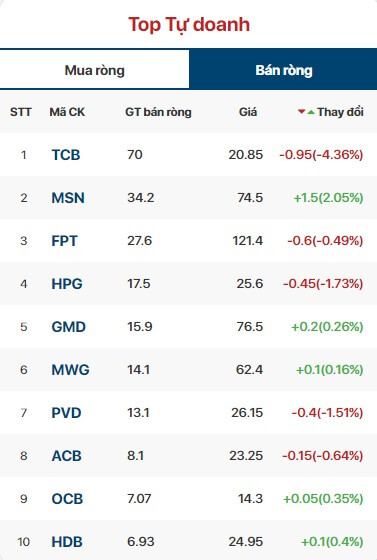Open the OCB stock ticker
Screen dimensions: 377x560
67,499
